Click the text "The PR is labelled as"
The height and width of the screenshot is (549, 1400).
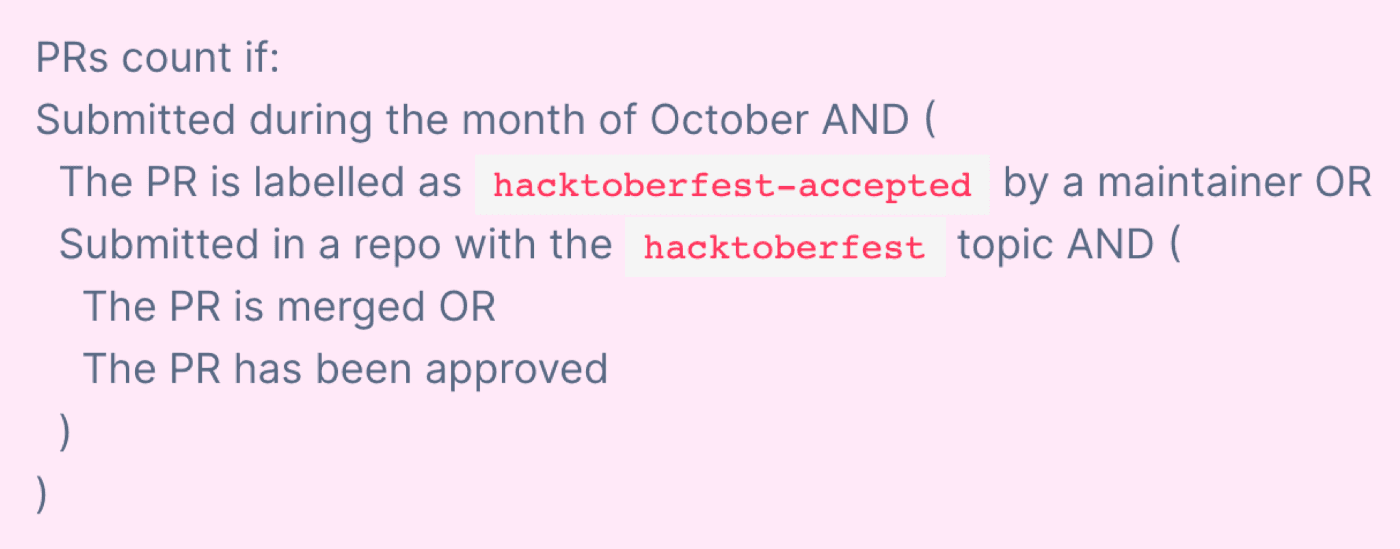point(260,184)
